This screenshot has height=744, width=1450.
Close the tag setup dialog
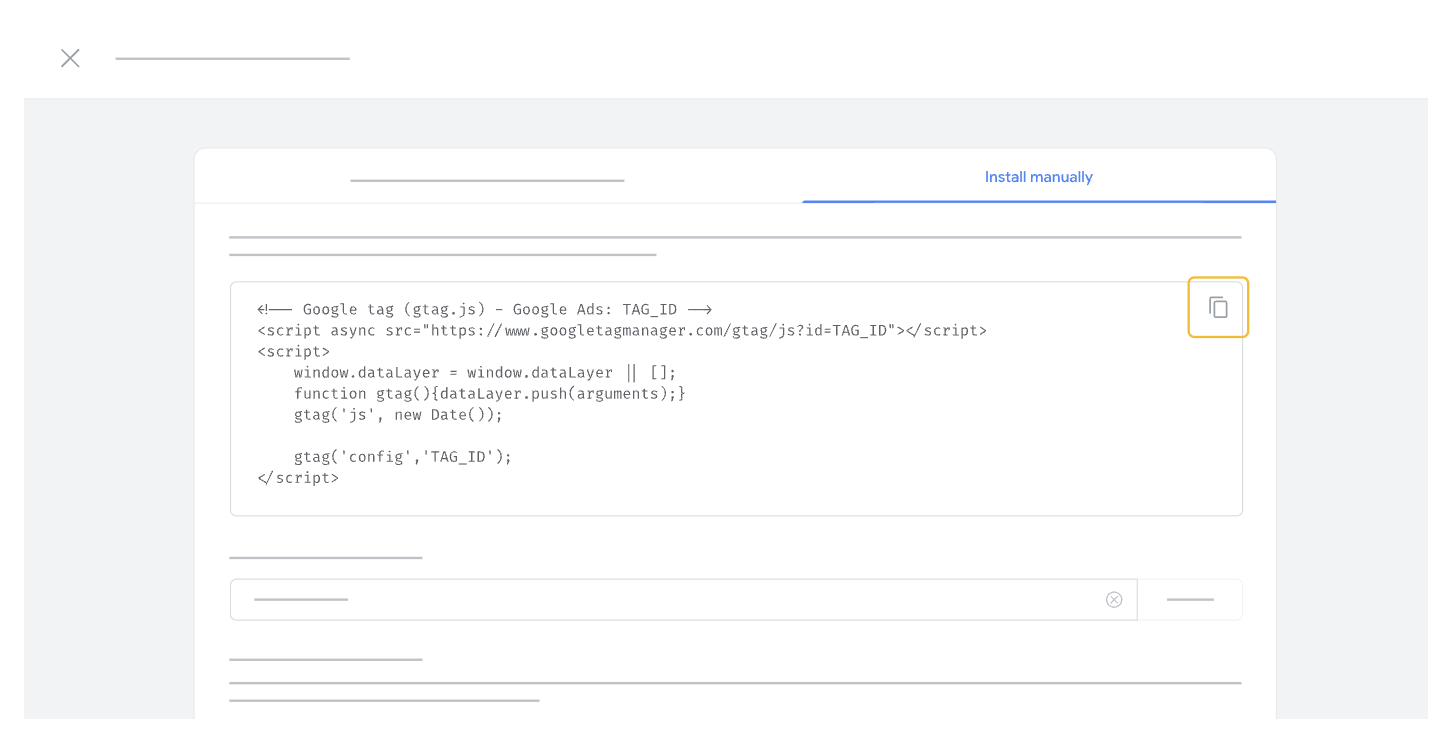[x=70, y=58]
